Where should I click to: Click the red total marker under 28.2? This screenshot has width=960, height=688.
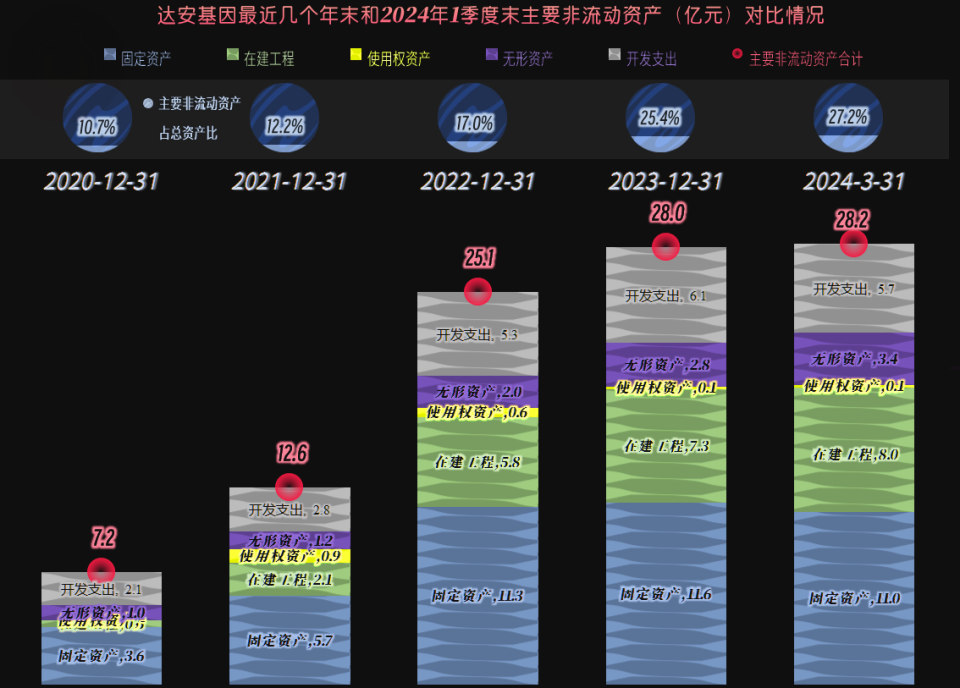click(x=853, y=243)
